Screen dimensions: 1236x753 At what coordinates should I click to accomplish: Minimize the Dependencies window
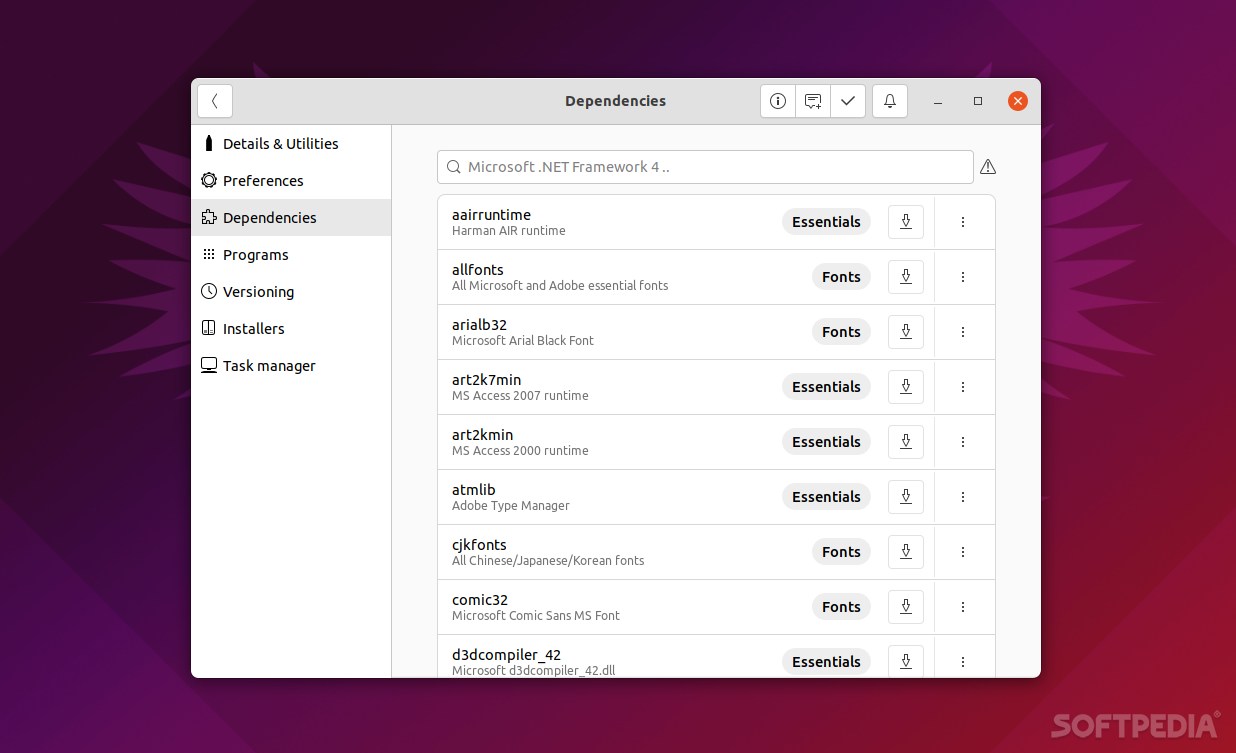[x=938, y=101]
